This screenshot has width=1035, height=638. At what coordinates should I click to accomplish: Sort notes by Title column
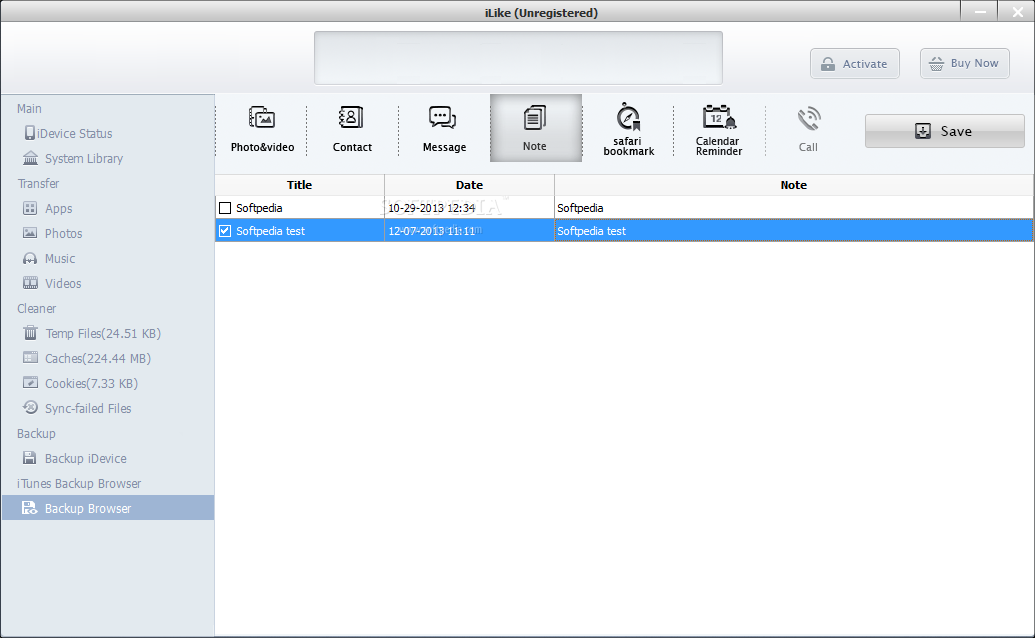[300, 185]
